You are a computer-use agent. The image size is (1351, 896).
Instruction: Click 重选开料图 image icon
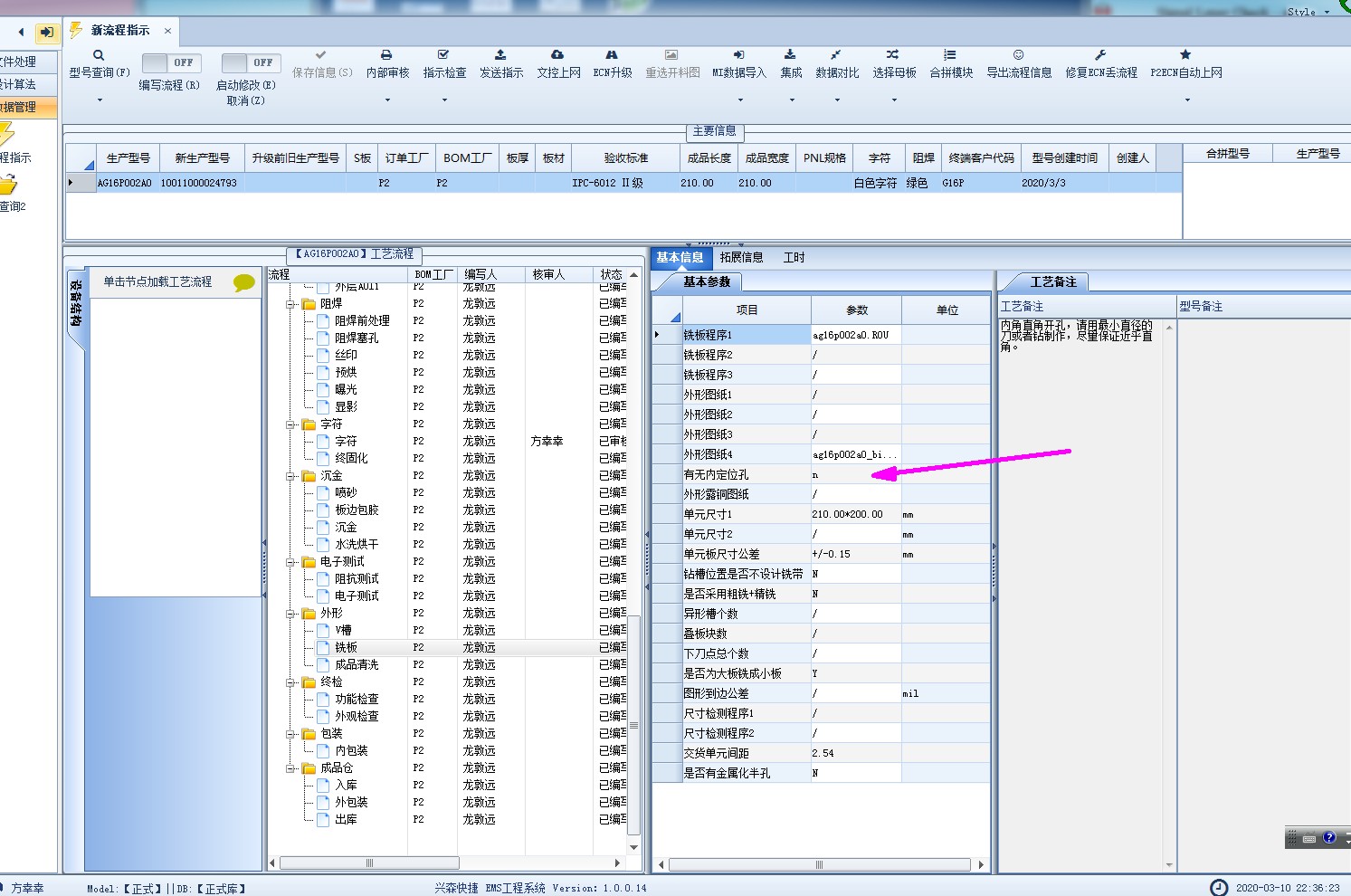671,55
